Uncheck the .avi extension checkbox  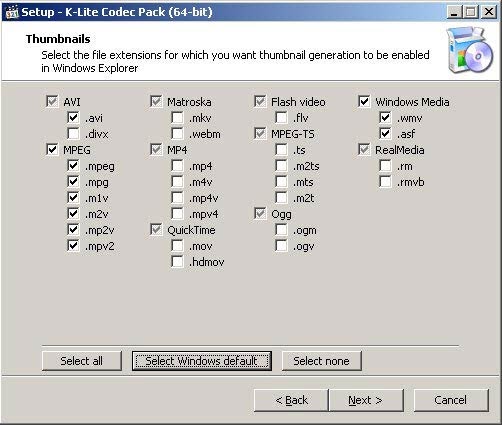[73, 117]
